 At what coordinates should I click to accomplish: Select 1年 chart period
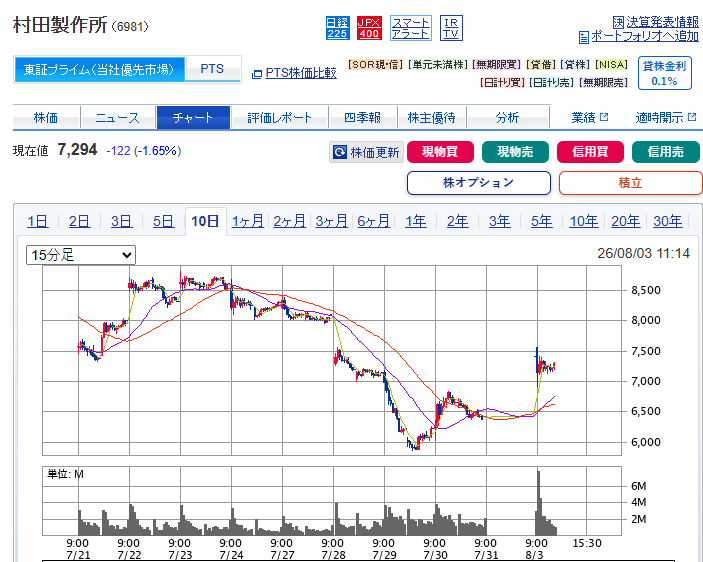click(x=416, y=221)
